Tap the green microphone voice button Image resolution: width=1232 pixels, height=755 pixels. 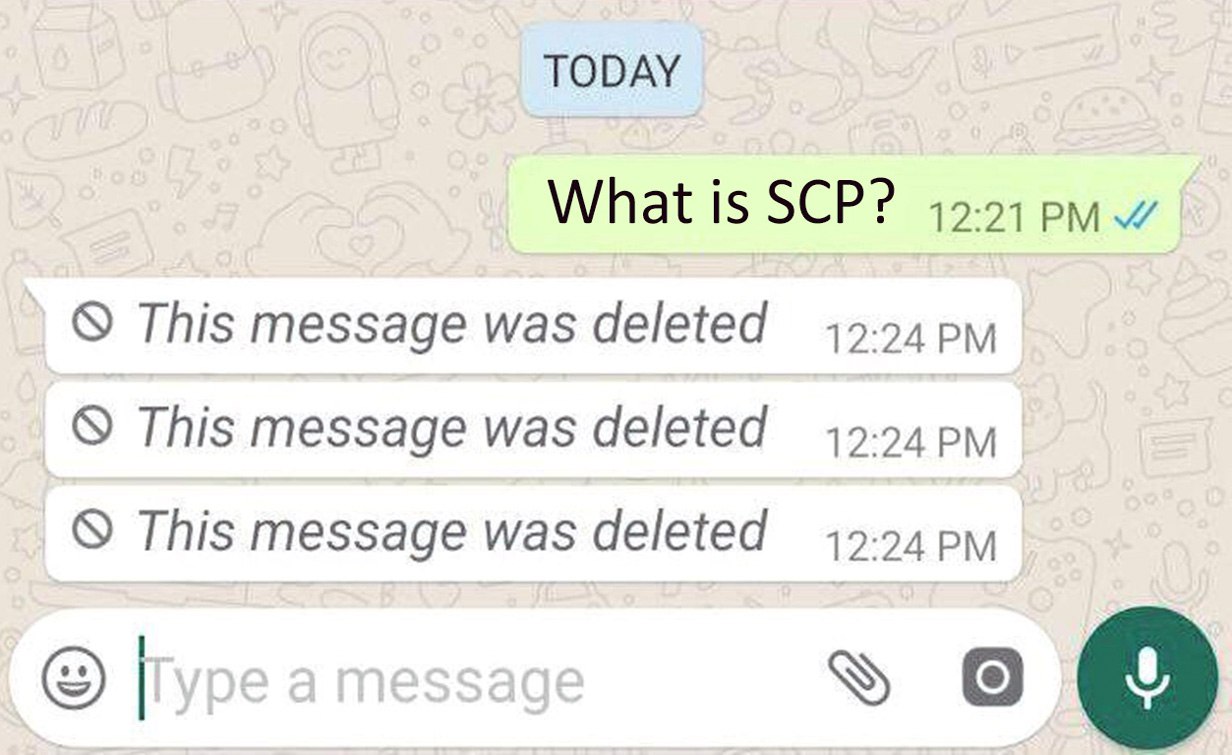tap(1147, 678)
